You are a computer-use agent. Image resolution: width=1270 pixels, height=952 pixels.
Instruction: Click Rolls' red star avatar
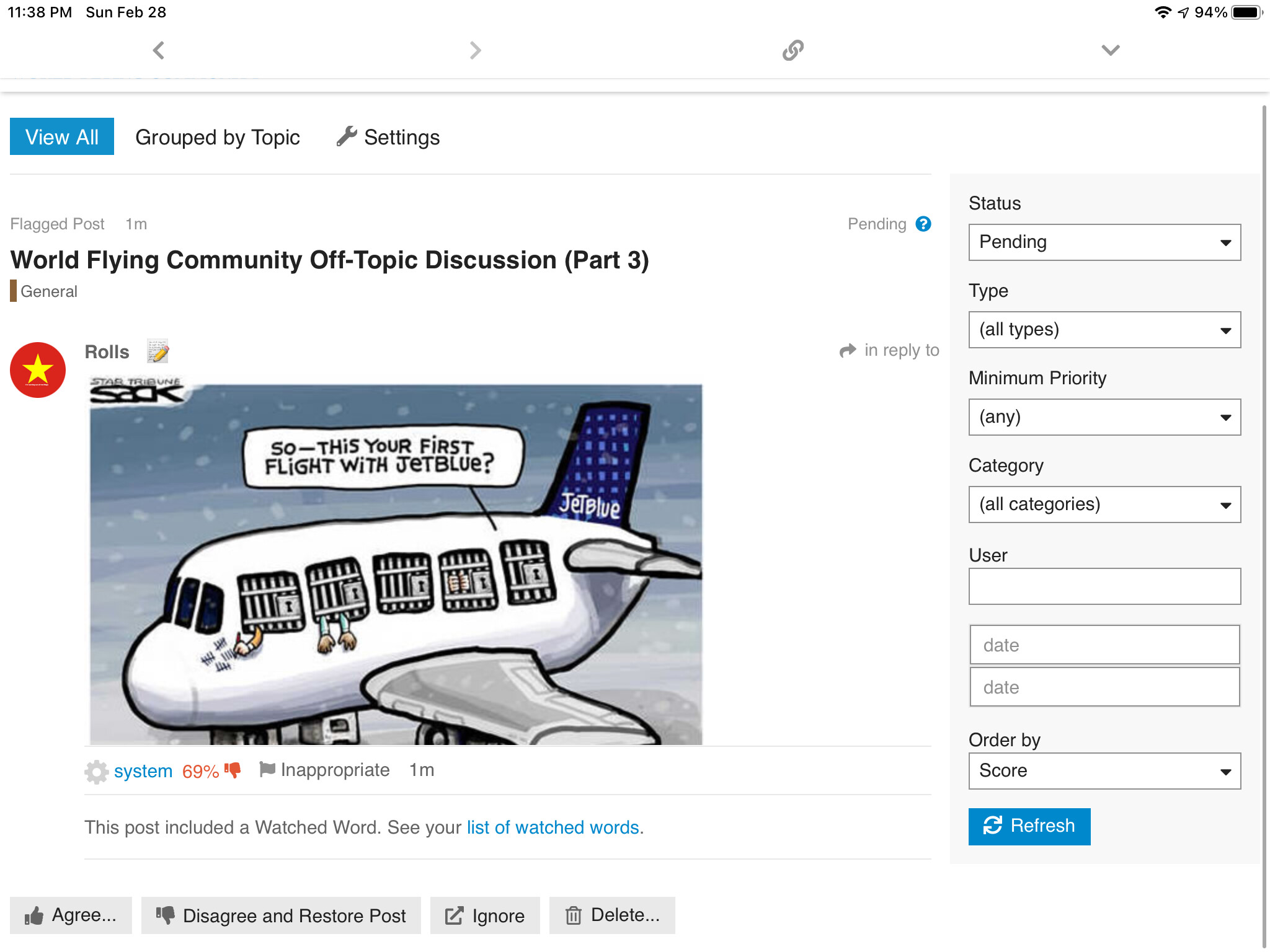(38, 370)
